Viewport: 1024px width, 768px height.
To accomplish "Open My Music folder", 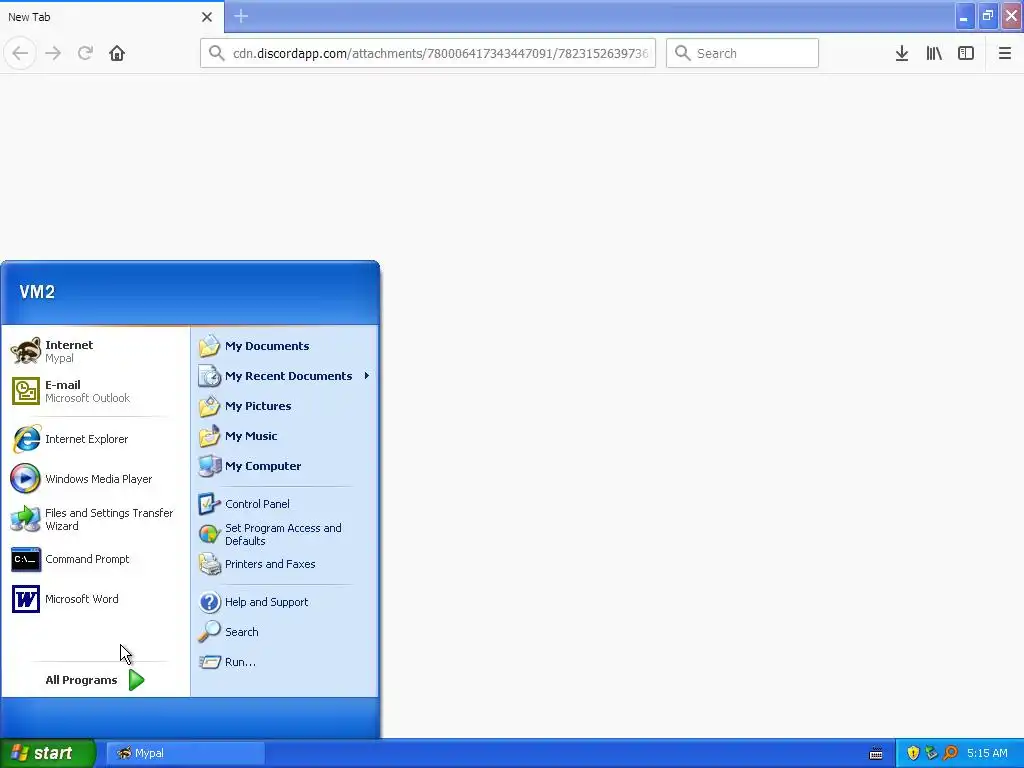I will click(x=284, y=436).
